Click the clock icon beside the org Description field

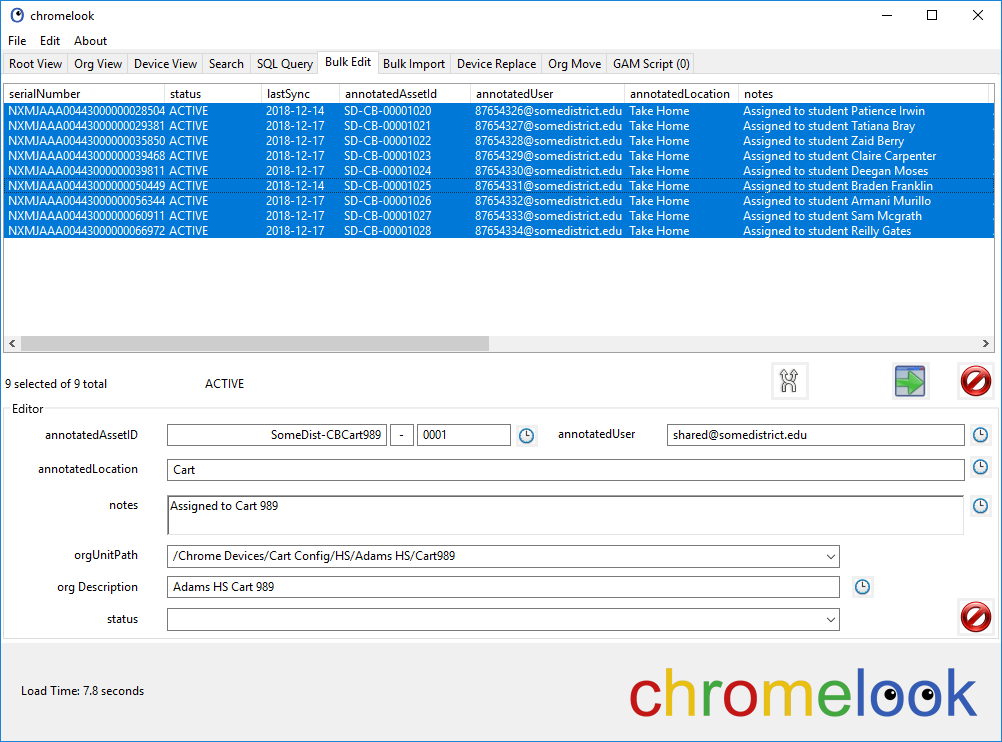coord(862,587)
